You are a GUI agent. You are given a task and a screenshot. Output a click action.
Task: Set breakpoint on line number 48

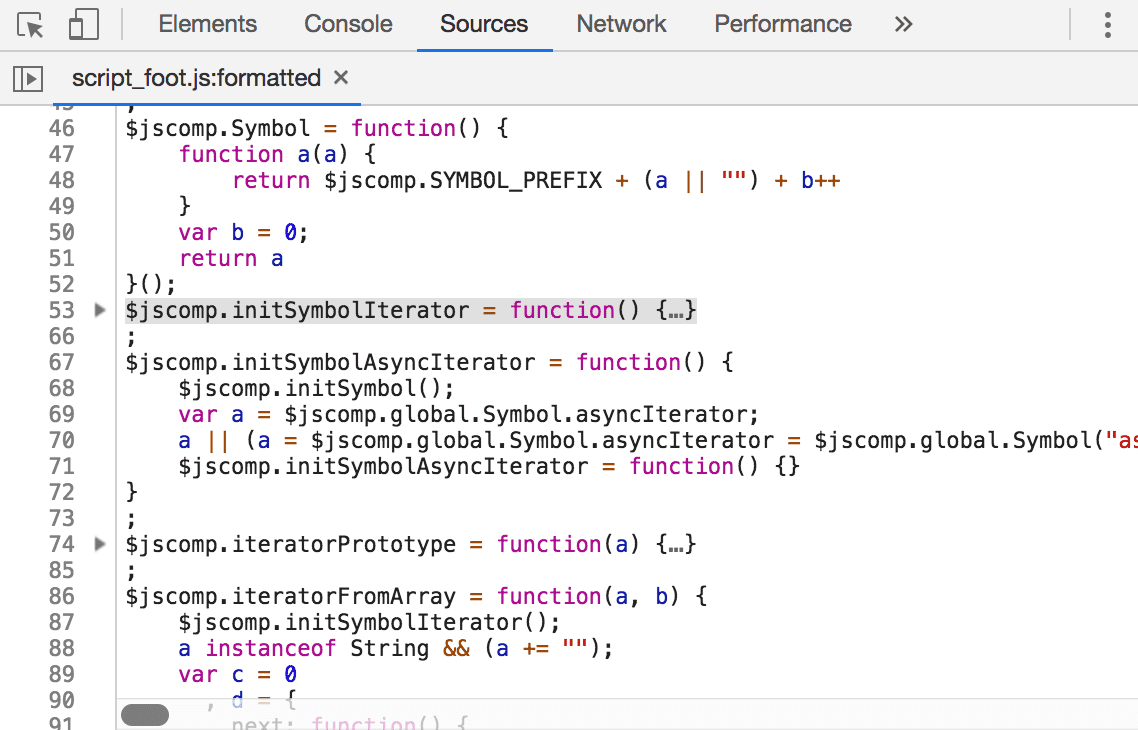[x=62, y=180]
